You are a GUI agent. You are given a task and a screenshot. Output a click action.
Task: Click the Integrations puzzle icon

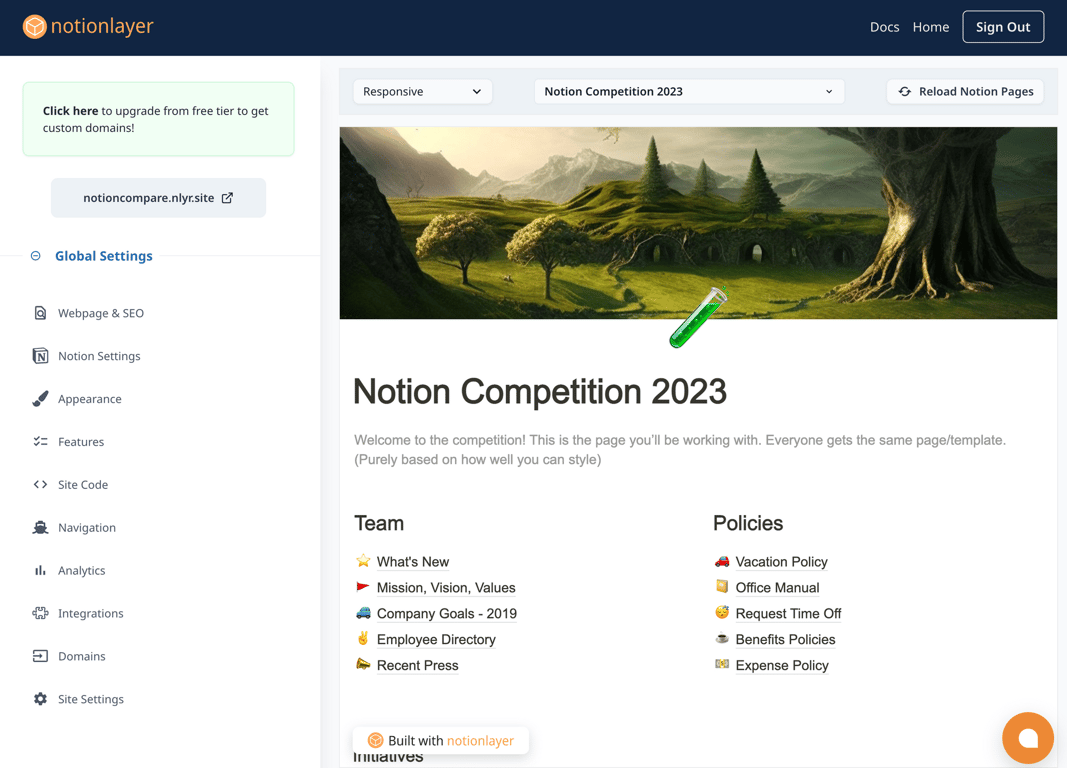tap(40, 613)
